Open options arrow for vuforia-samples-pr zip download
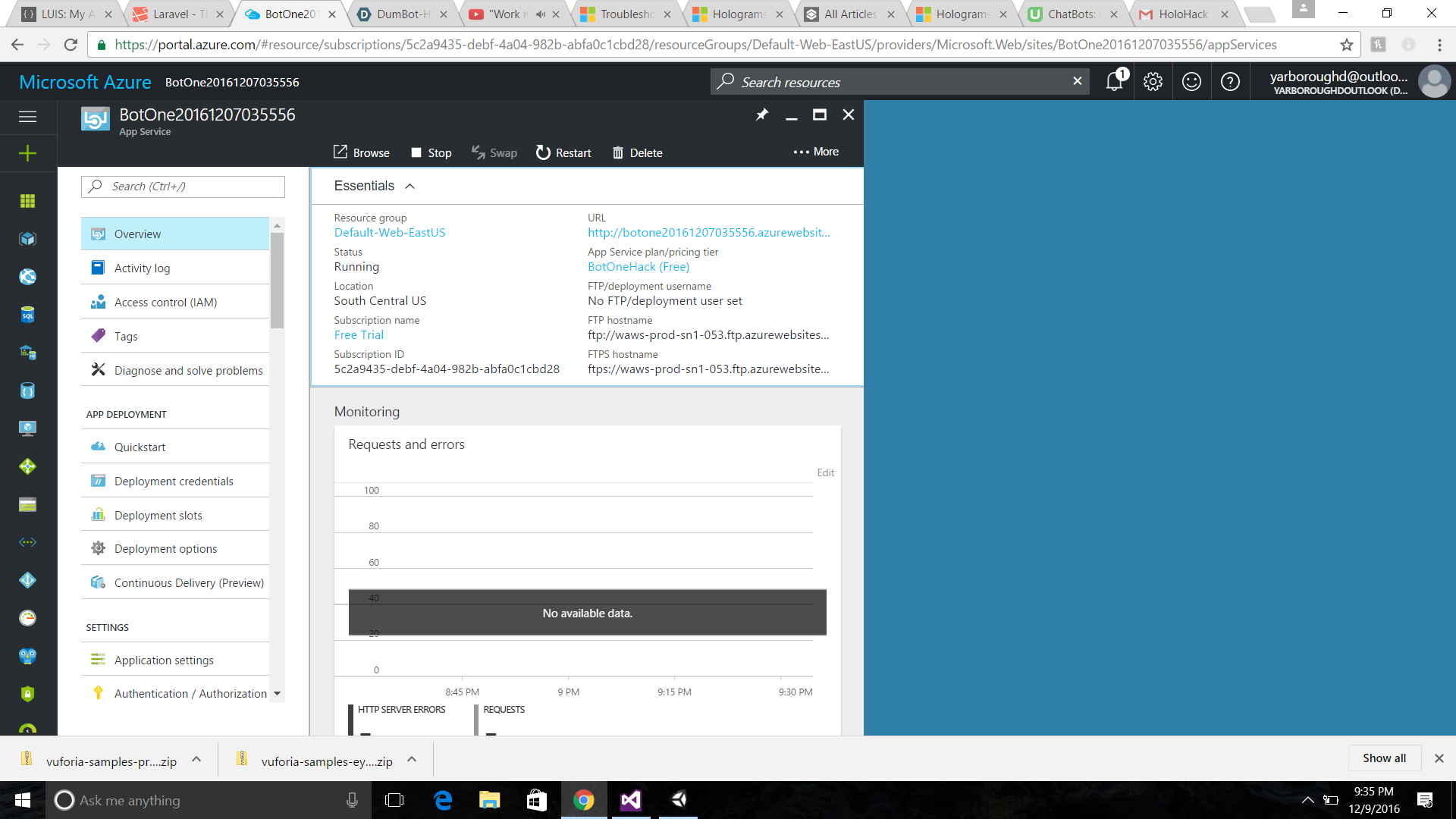 coord(196,759)
